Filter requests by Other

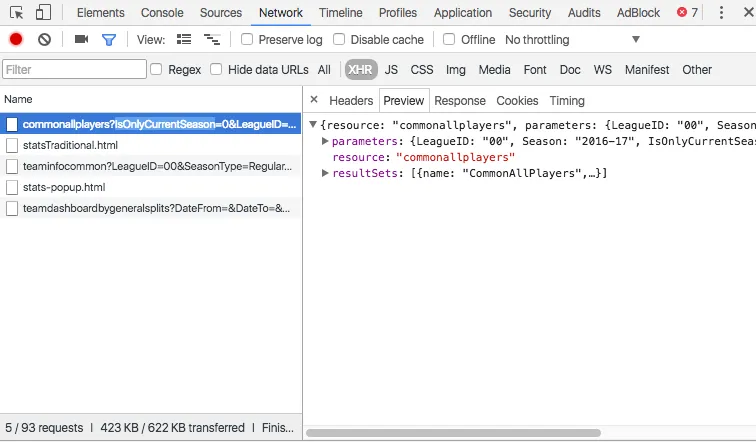tap(697, 69)
